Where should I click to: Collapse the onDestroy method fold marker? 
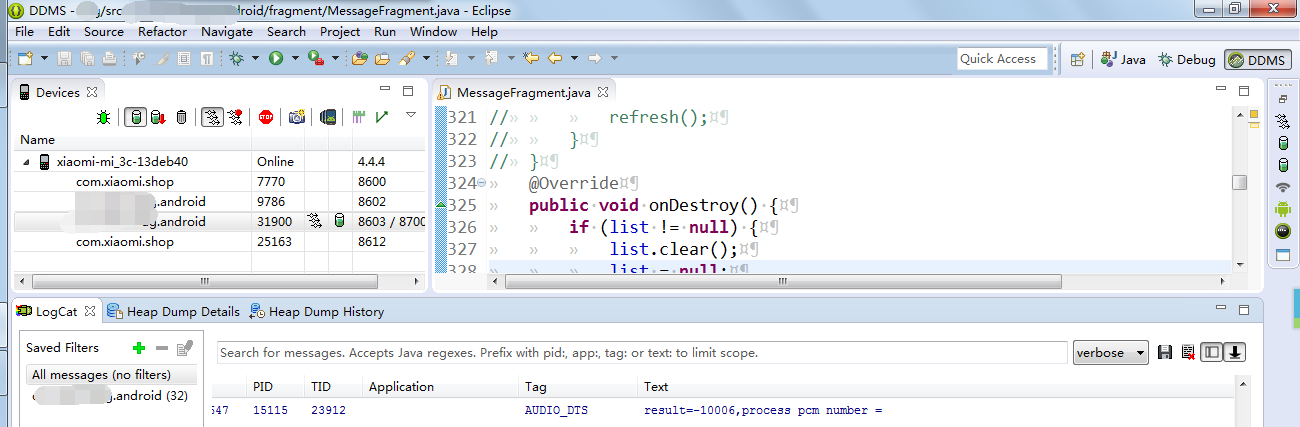482,183
